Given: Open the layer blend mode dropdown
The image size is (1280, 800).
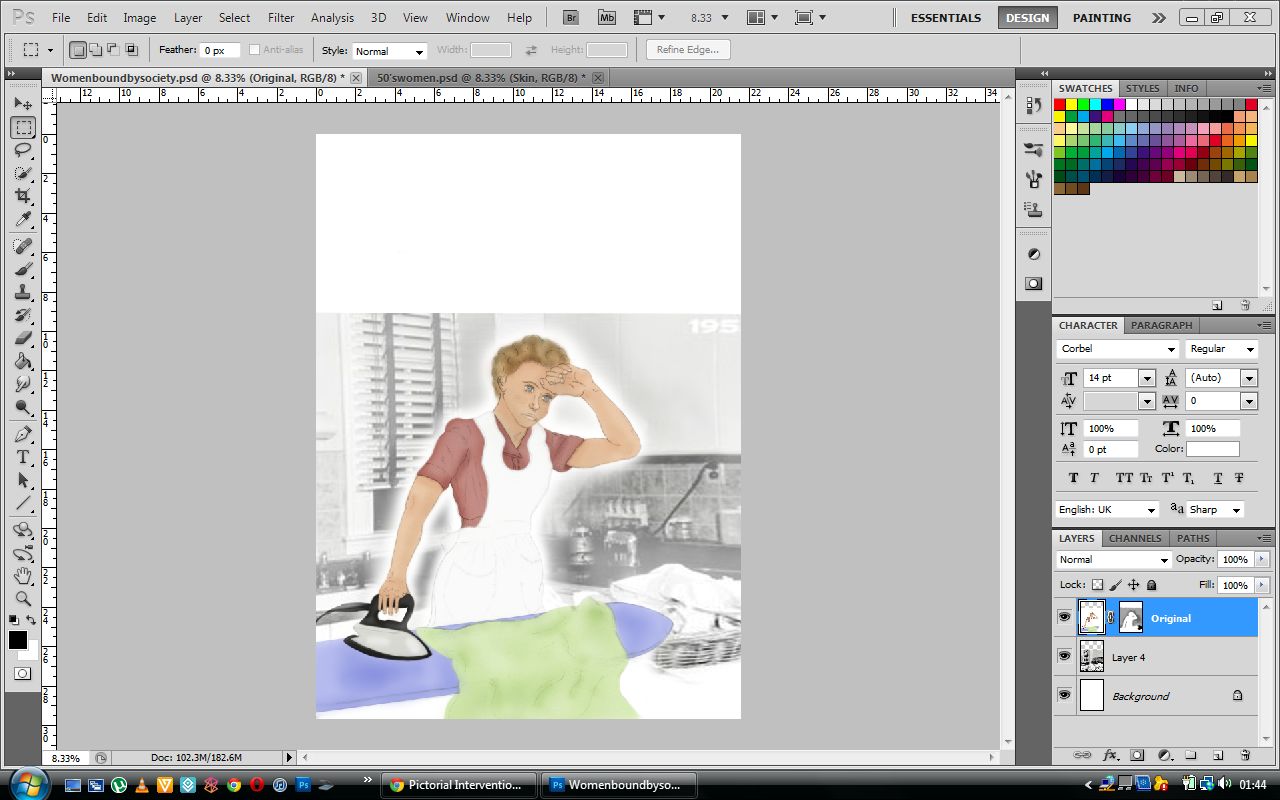Looking at the screenshot, I should tap(1114, 560).
